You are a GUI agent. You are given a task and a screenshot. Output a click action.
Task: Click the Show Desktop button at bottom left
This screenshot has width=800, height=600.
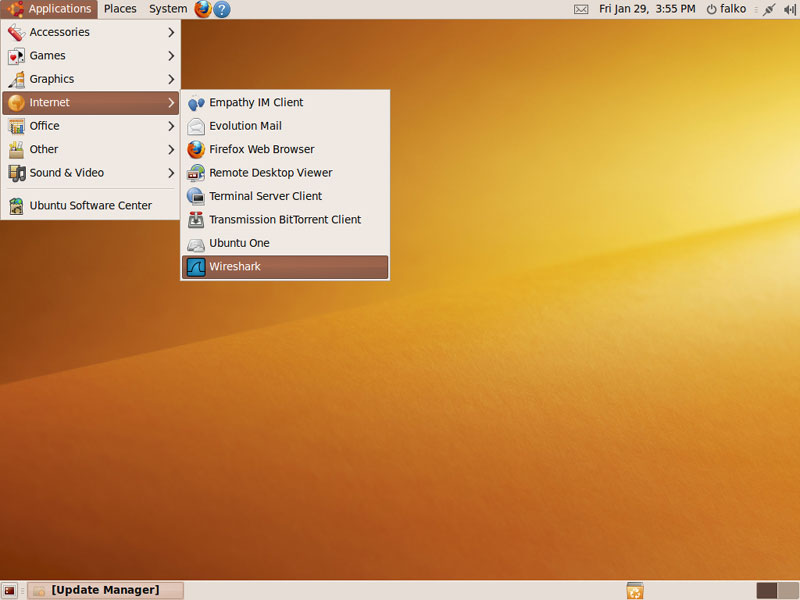coord(10,591)
